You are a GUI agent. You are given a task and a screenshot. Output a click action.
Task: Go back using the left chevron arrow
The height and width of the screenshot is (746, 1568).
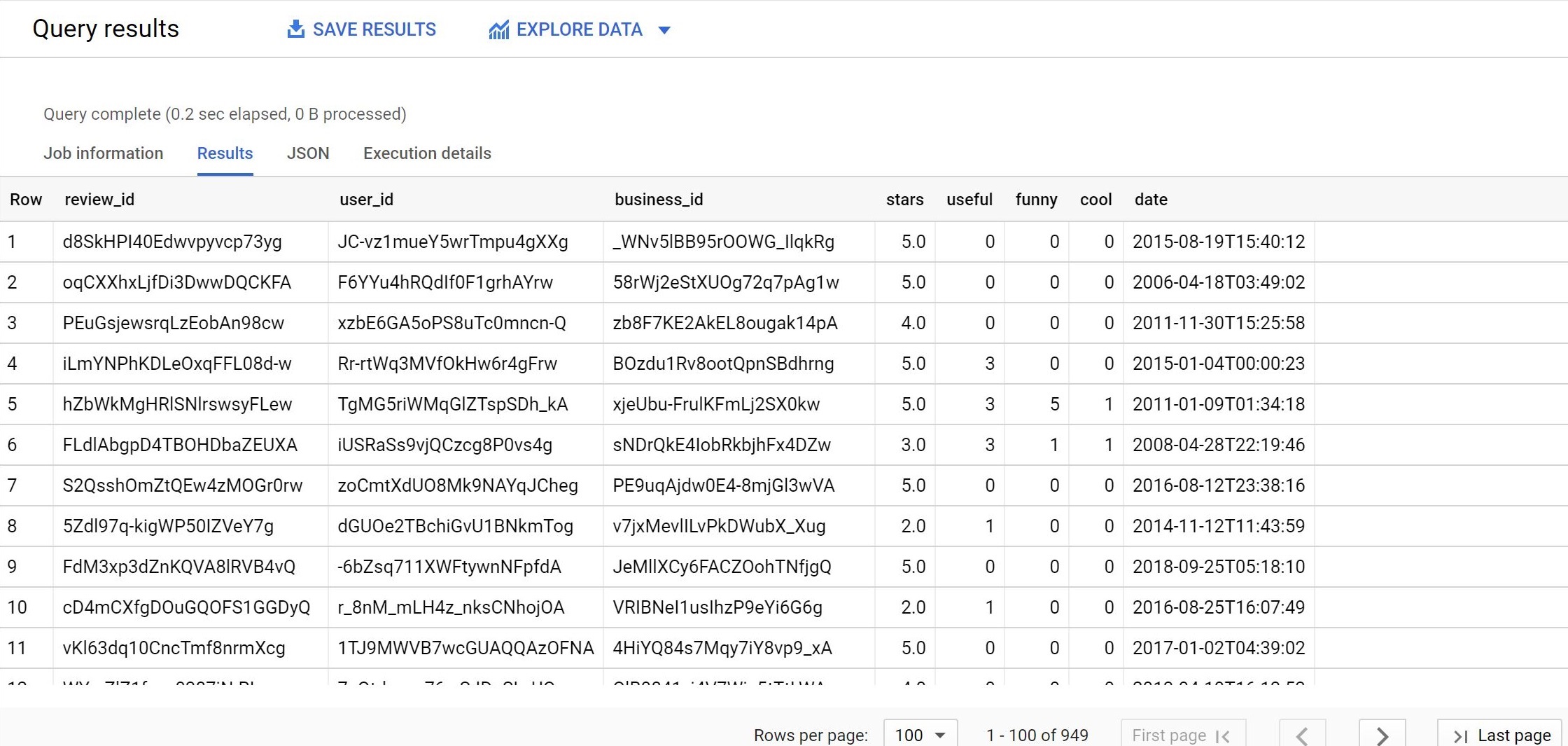click(x=1303, y=735)
